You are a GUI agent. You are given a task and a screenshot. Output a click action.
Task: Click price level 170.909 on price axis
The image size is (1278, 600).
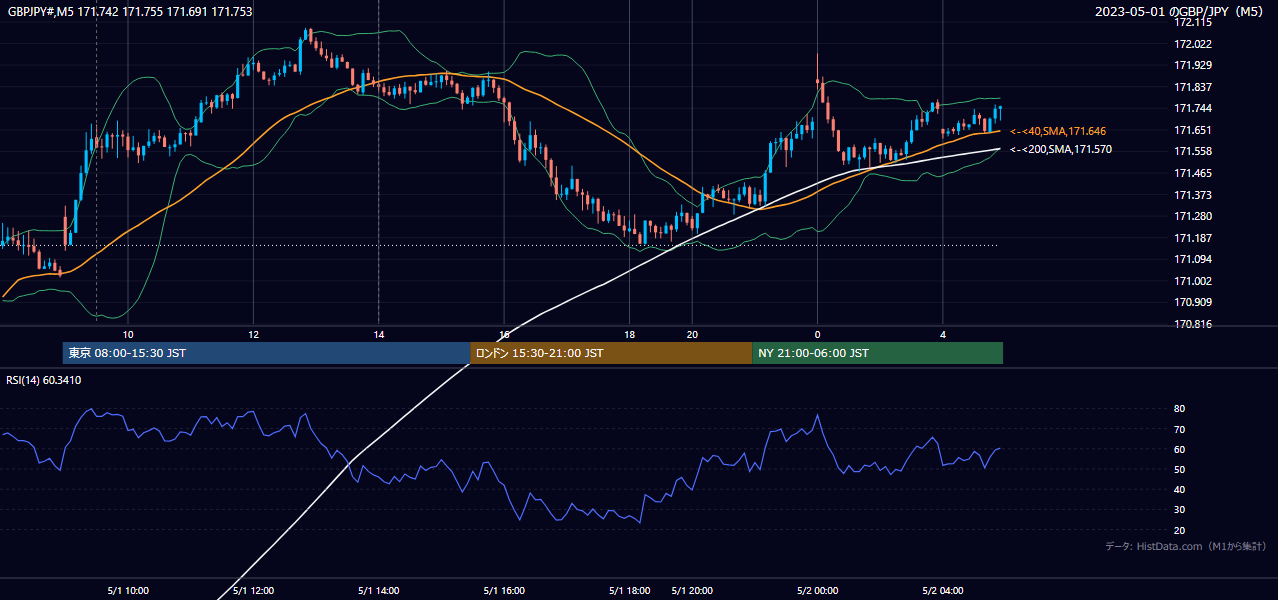[x=1194, y=302]
